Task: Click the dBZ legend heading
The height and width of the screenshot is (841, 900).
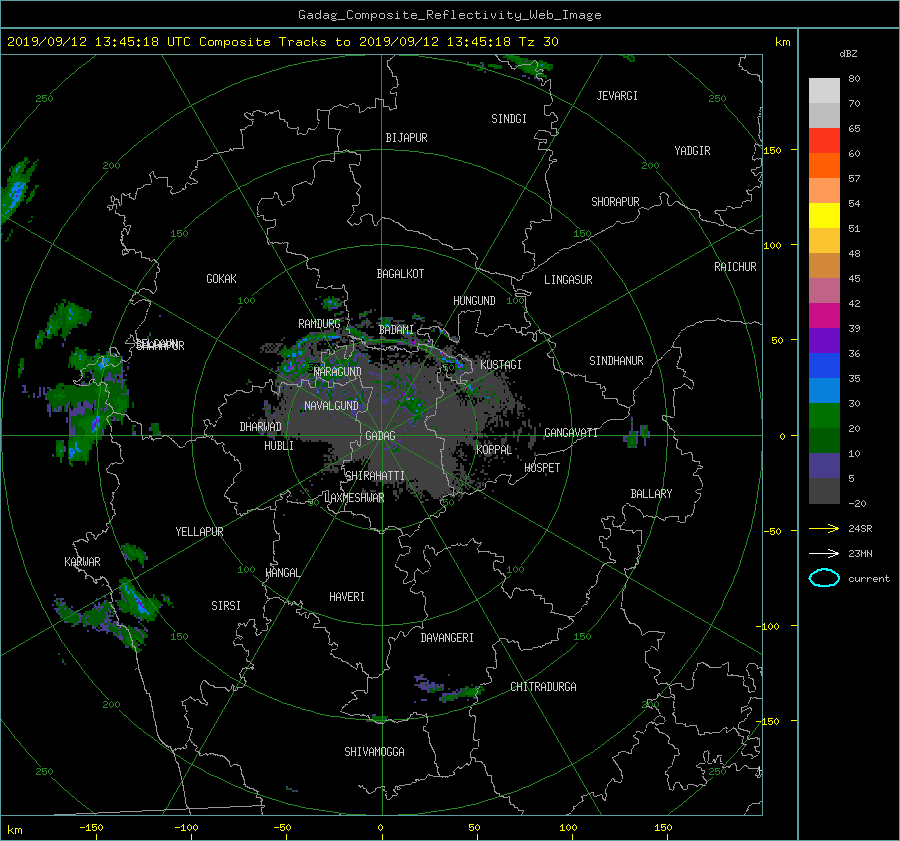Action: [x=848, y=53]
